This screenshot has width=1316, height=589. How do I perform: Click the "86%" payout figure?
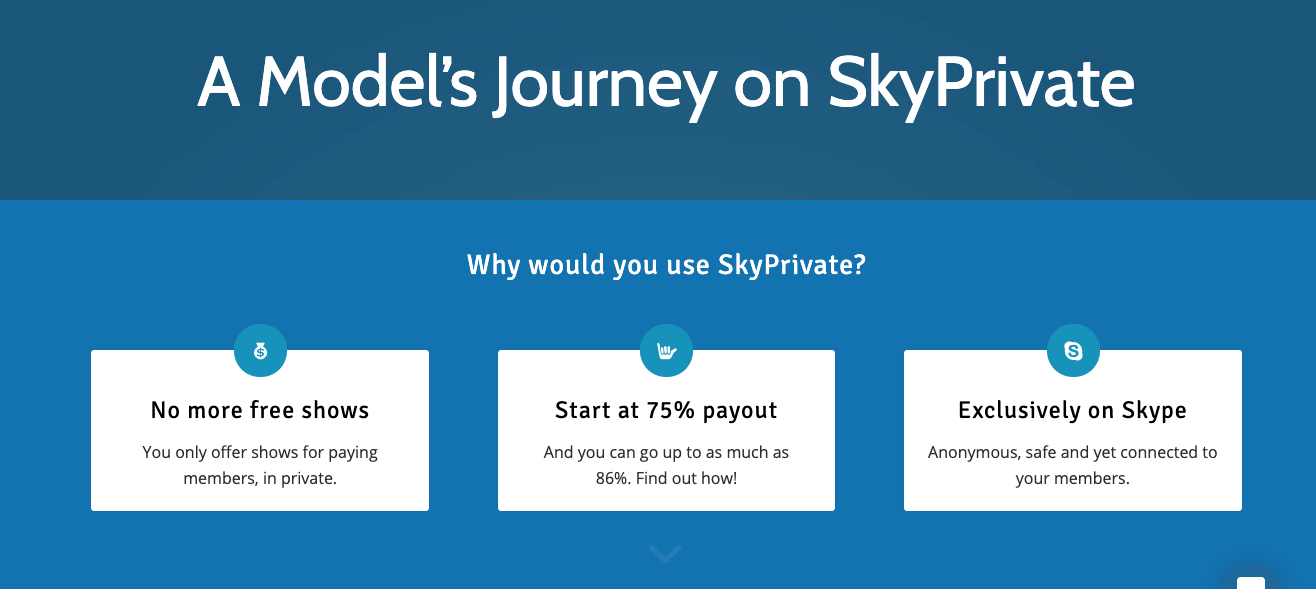click(x=615, y=478)
